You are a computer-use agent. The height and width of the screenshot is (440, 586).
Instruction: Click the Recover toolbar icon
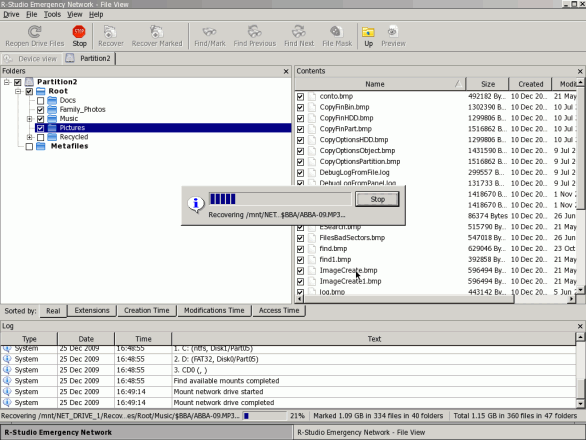(110, 32)
